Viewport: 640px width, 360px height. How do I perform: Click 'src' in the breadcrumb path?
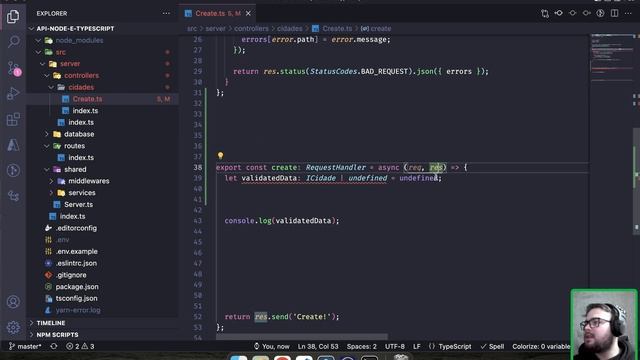192,29
